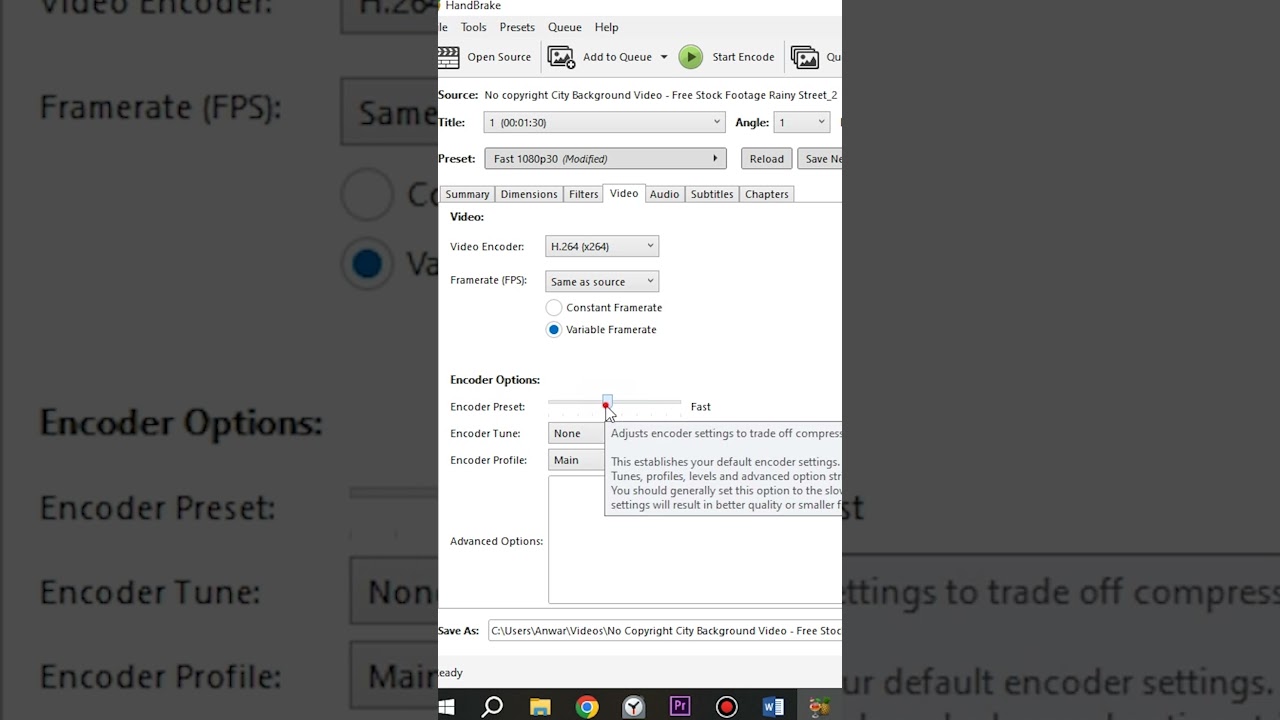Image resolution: width=1280 pixels, height=720 pixels.
Task: Click the 'Video Encoder:' label
Action: coord(487,247)
